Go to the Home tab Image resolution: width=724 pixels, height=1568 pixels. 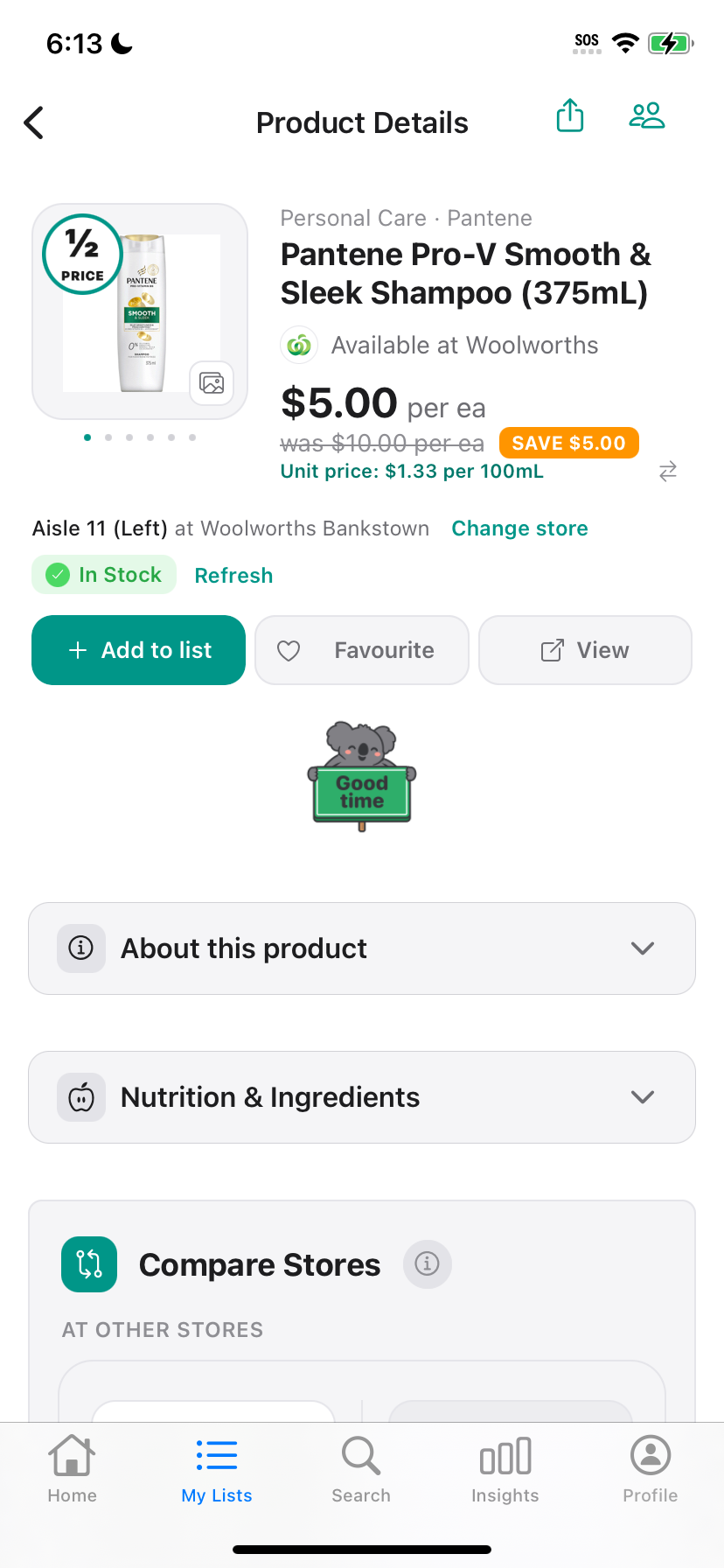[x=72, y=1470]
